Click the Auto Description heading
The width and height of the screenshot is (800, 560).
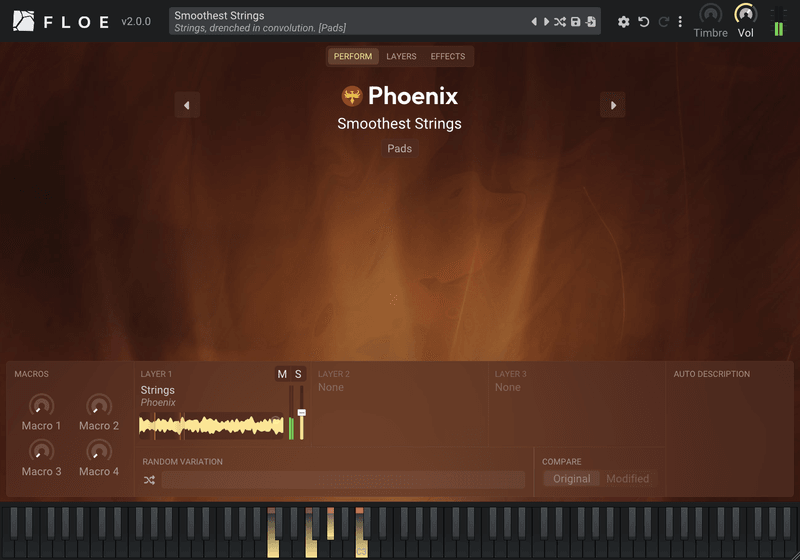coord(712,374)
